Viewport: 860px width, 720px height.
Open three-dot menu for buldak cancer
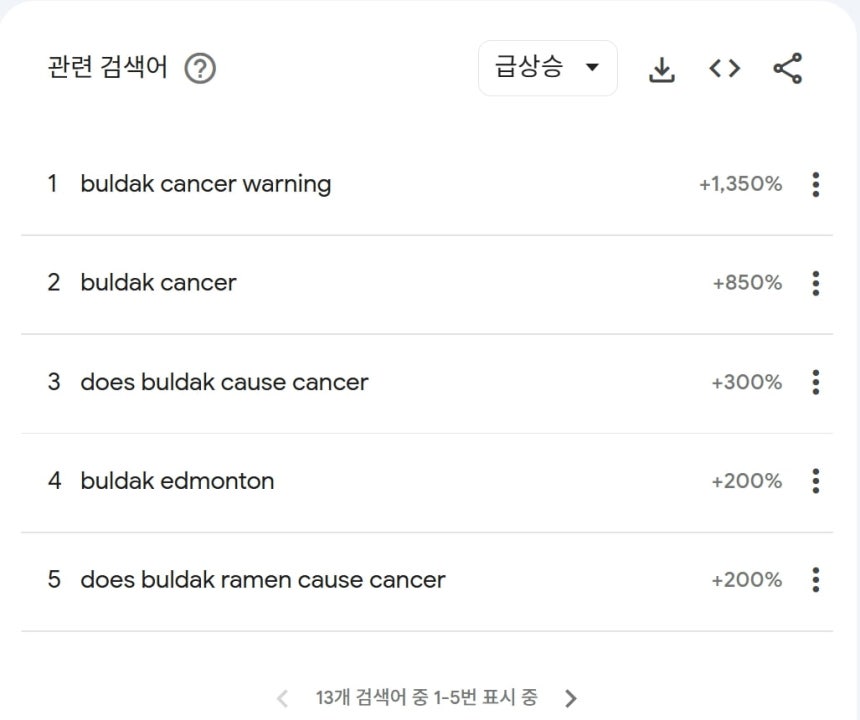click(x=816, y=283)
